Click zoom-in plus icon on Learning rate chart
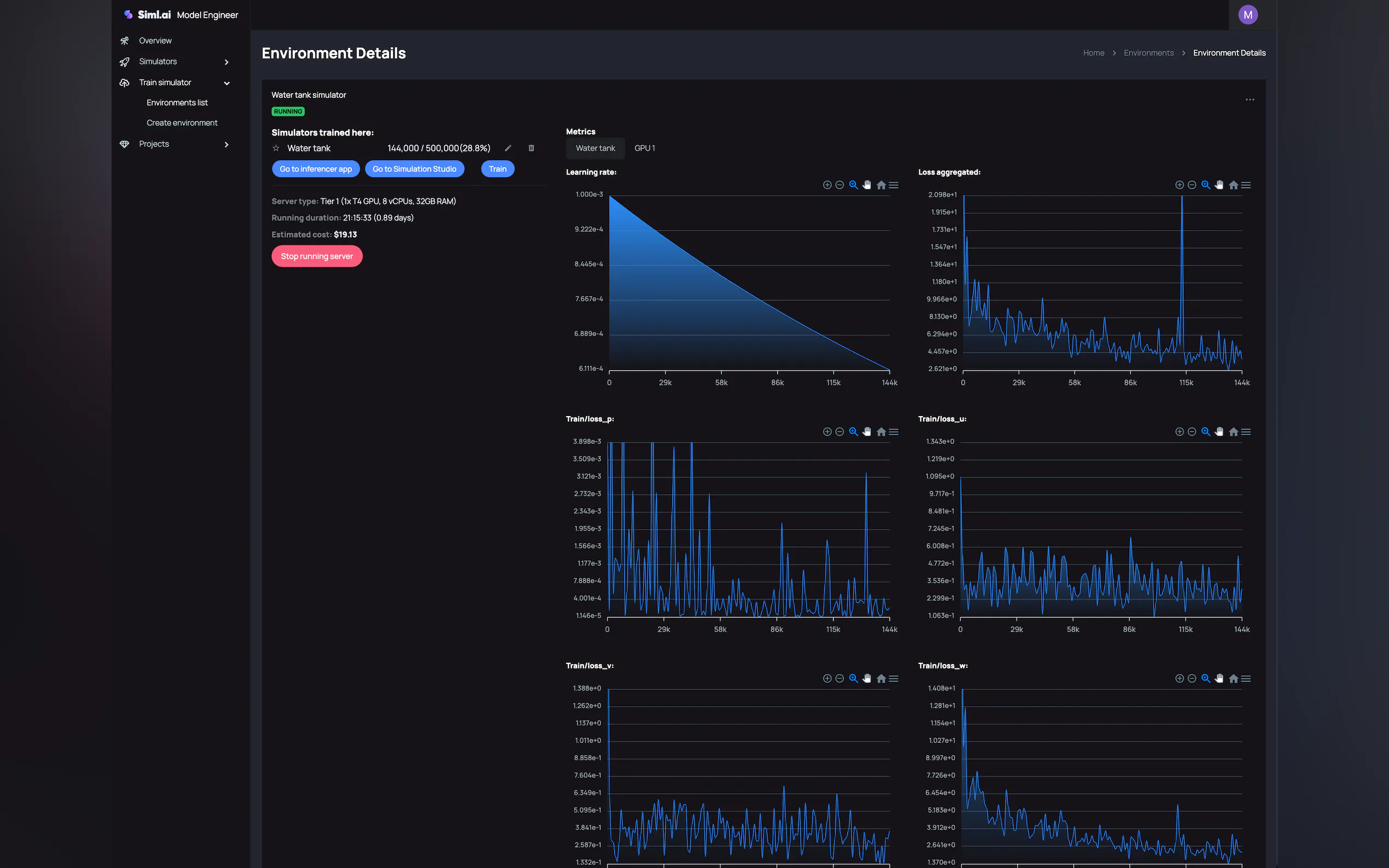1389x868 pixels. pyautogui.click(x=827, y=185)
